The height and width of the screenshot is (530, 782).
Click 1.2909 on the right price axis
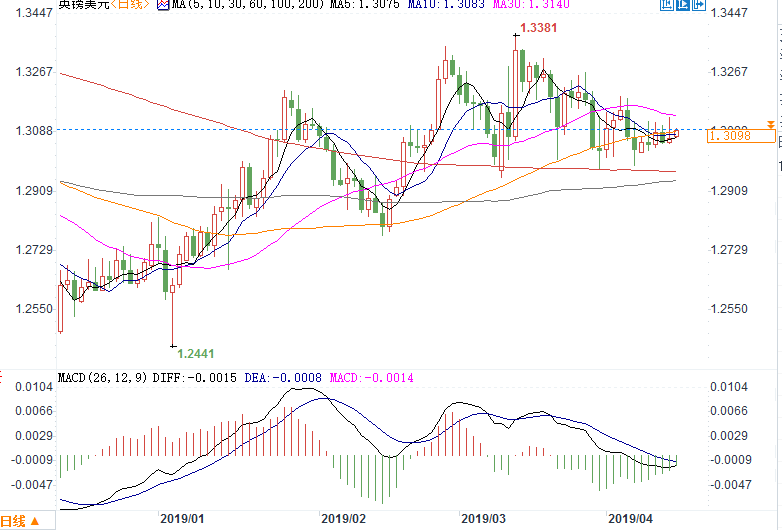729,191
